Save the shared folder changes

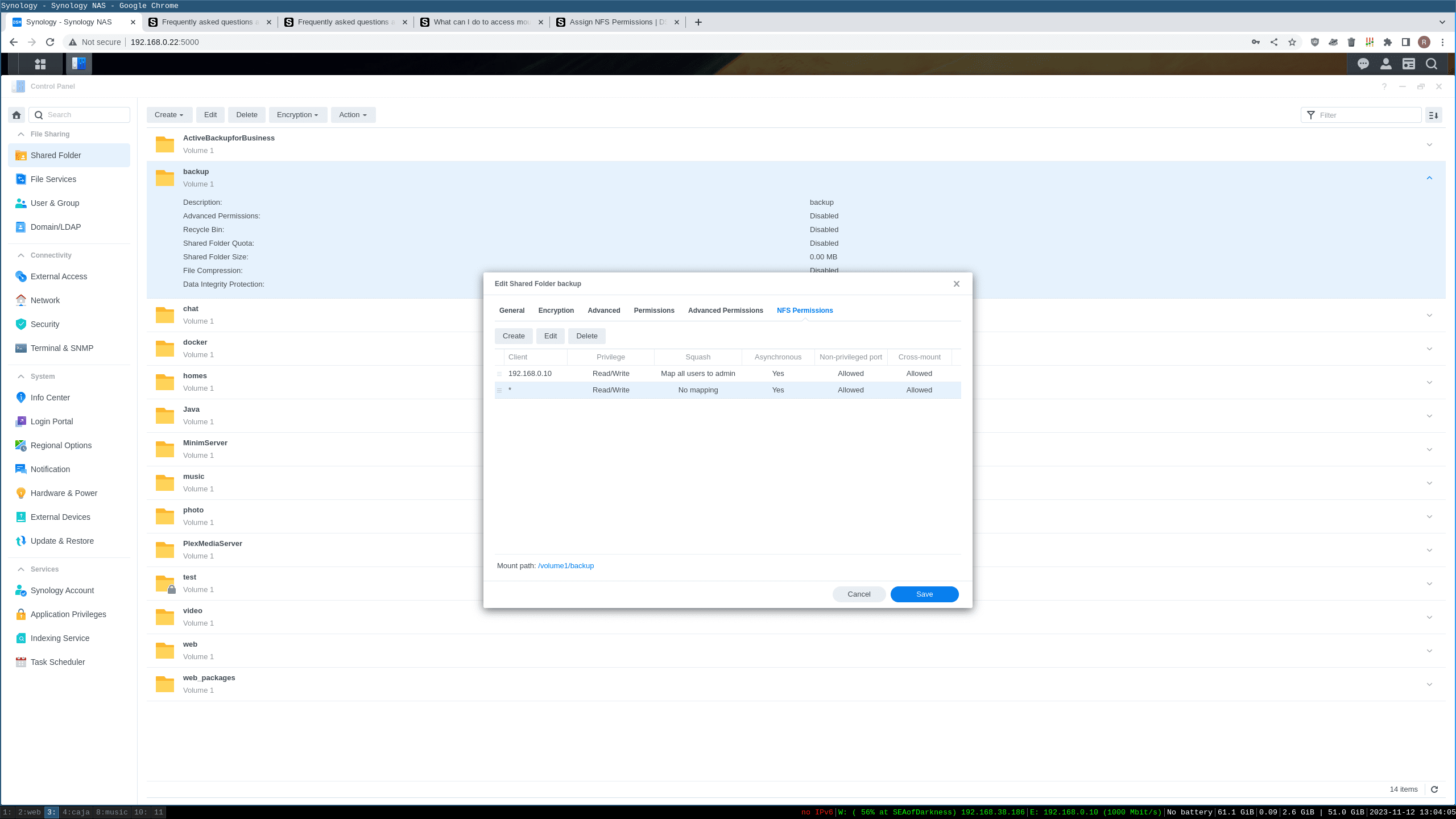click(925, 594)
